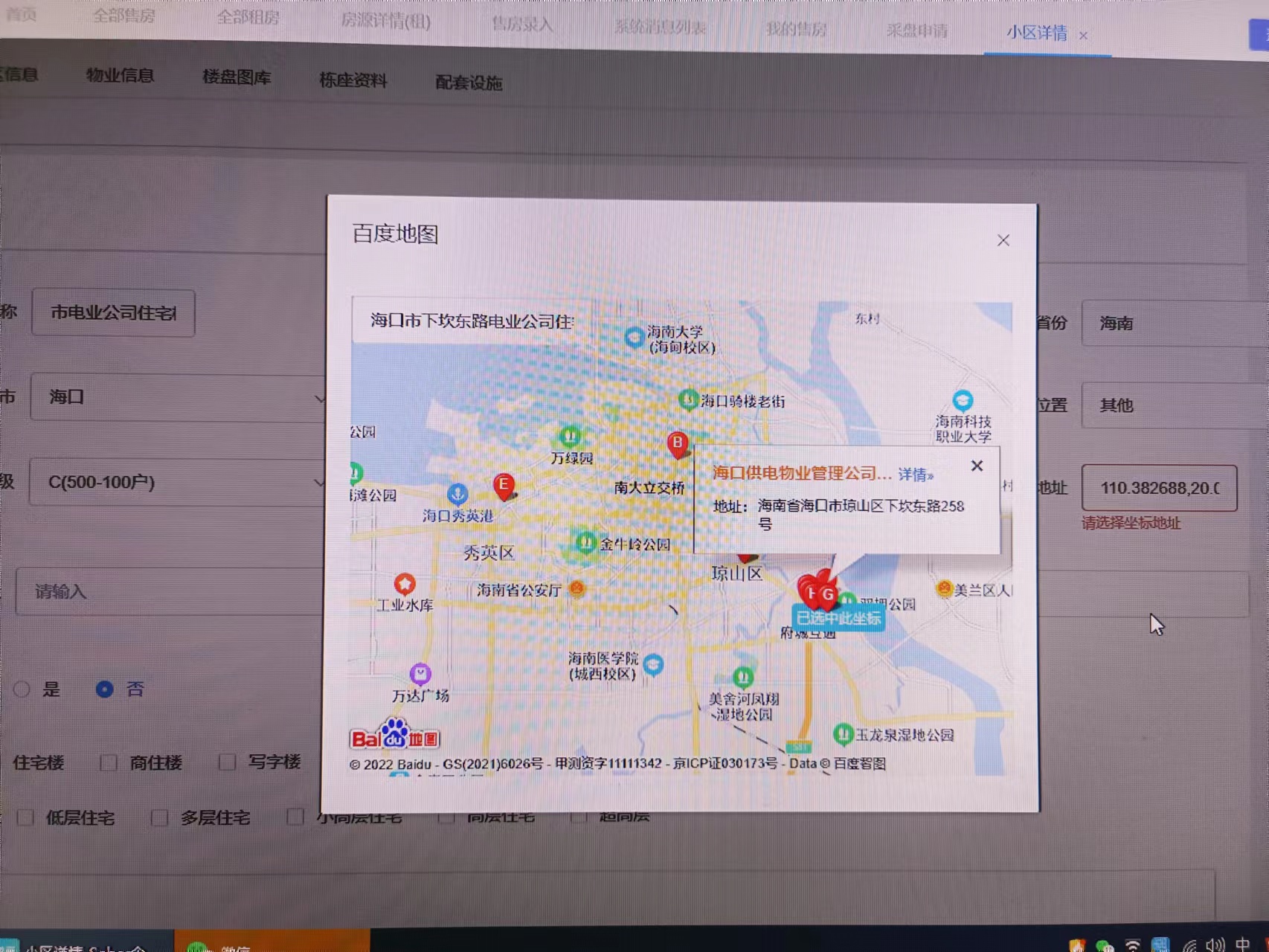Switch to the 全部售房 tab

(124, 16)
